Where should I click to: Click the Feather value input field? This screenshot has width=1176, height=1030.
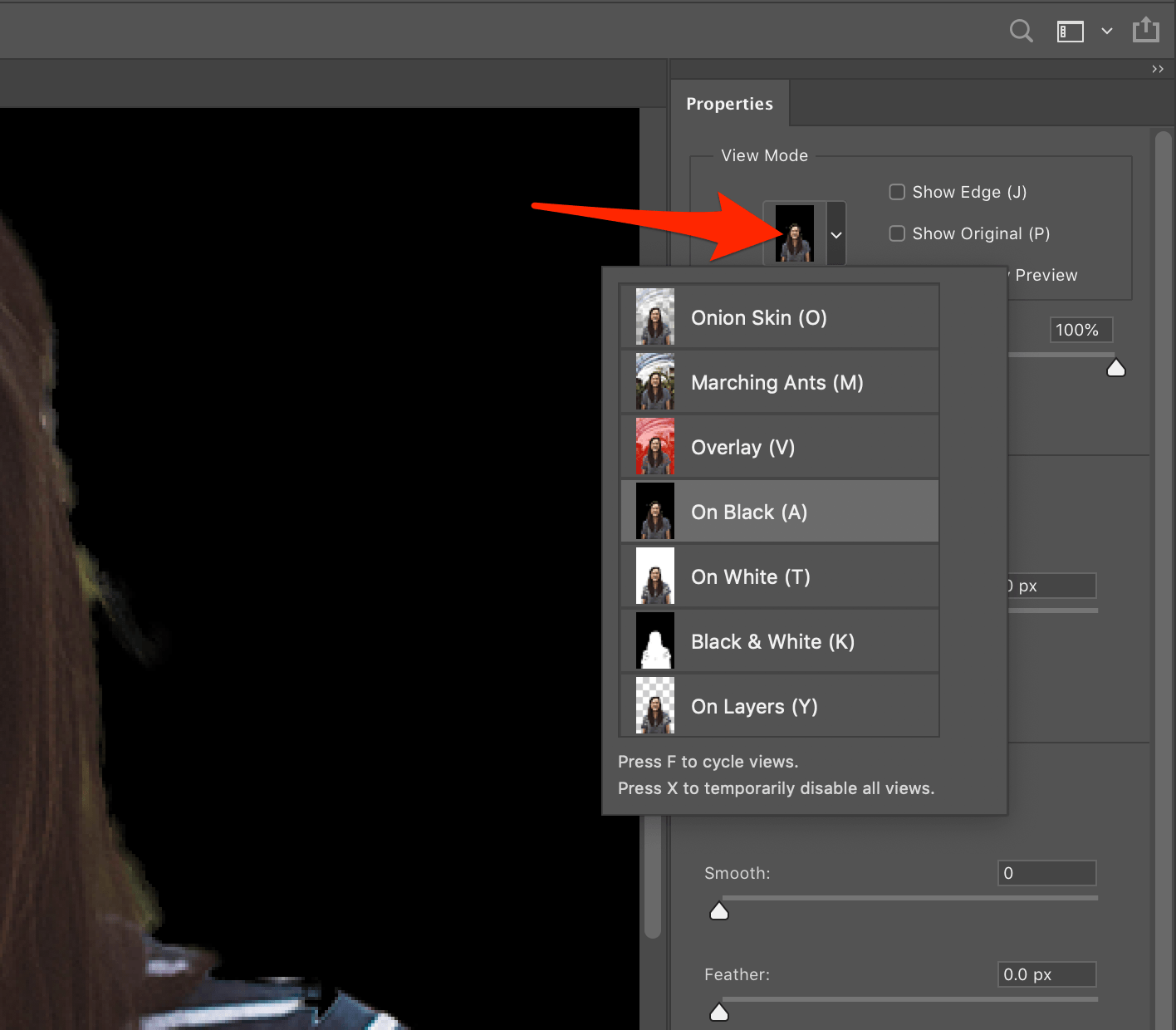[1046, 974]
